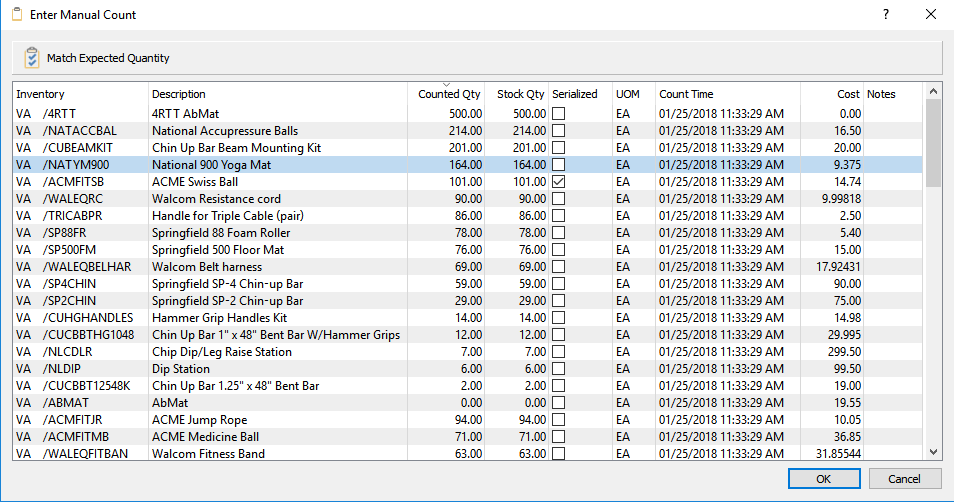The width and height of the screenshot is (954, 502).
Task: Click the Enter Manual Count title icon
Action: point(17,14)
